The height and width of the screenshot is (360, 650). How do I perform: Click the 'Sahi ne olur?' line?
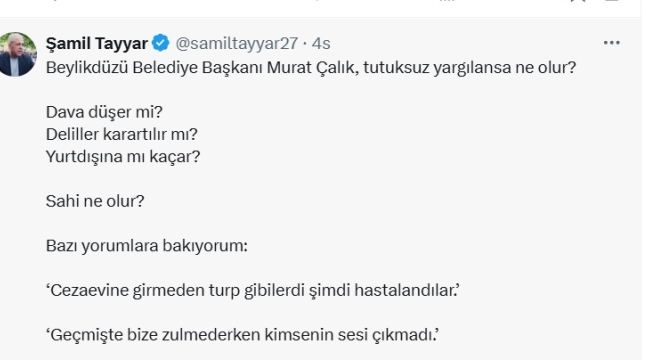coord(95,201)
